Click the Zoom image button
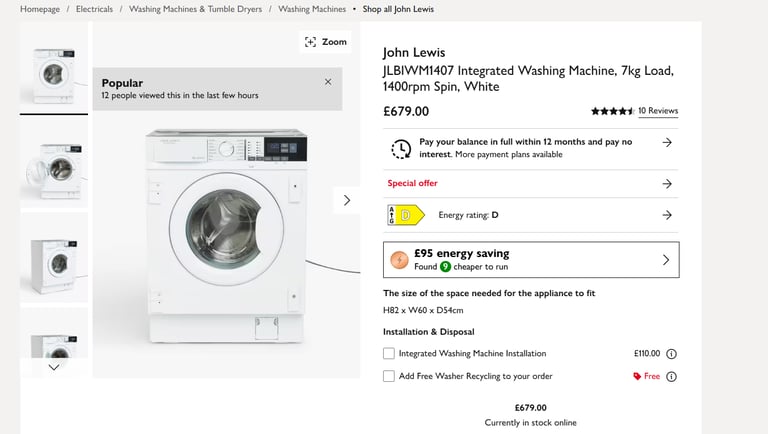 coord(325,42)
